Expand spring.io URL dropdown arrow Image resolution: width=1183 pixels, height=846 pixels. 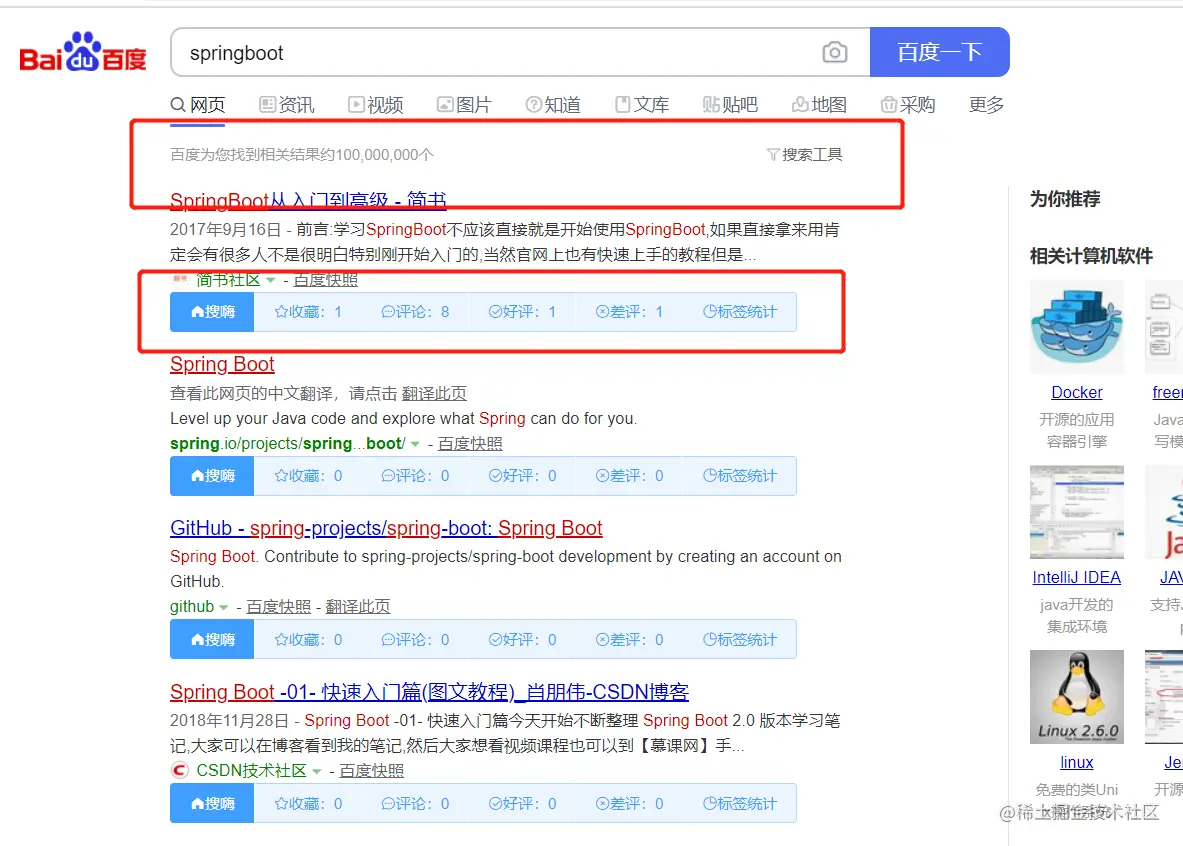click(x=415, y=444)
